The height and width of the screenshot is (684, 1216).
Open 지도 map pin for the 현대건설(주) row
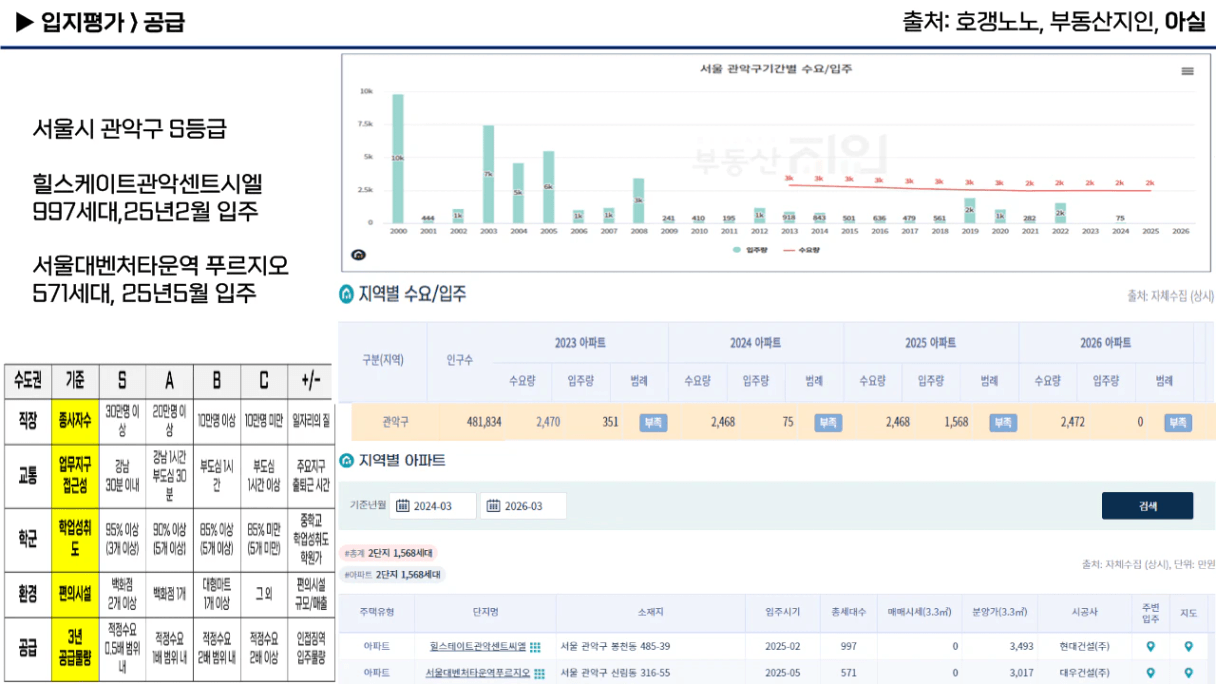point(1188,646)
